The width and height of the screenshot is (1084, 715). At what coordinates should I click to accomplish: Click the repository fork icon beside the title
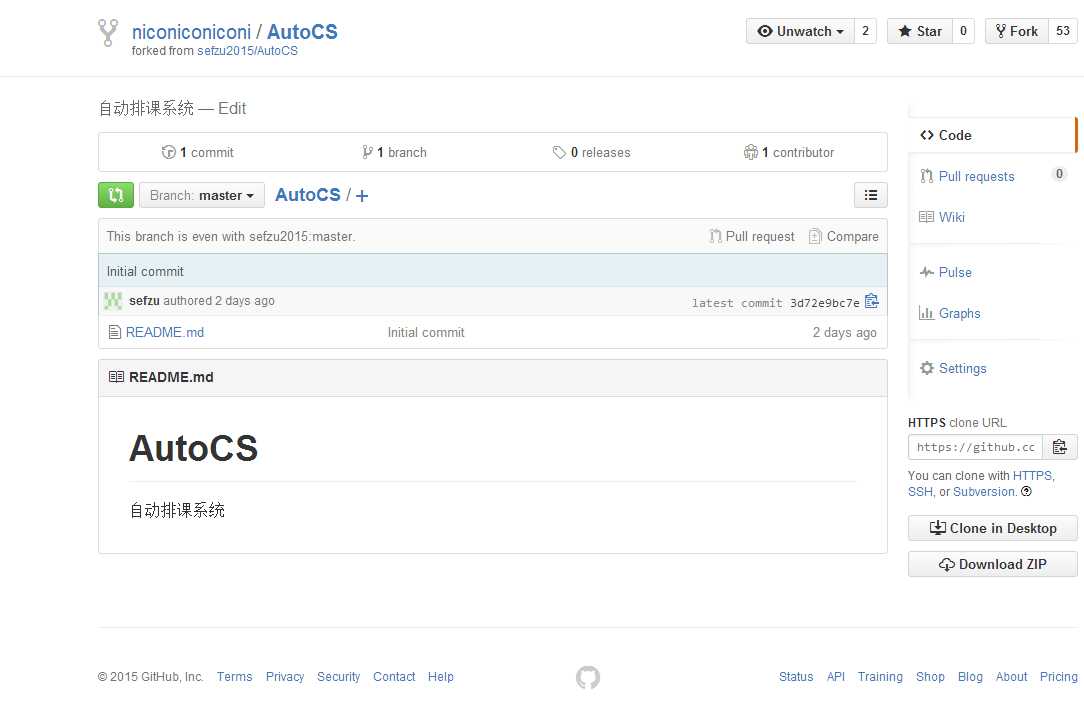click(108, 32)
